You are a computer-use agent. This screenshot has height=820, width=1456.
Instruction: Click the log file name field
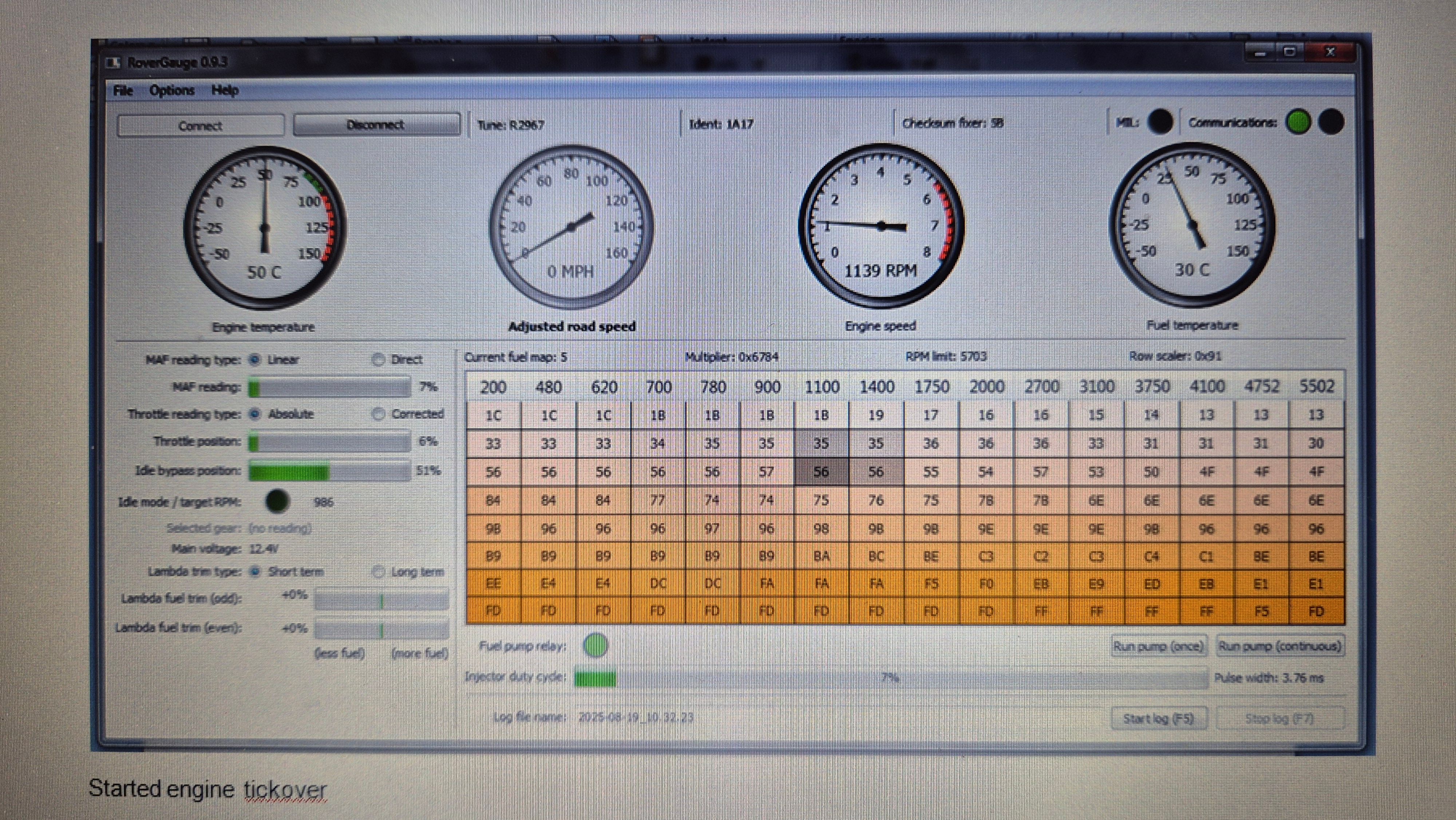[635, 717]
